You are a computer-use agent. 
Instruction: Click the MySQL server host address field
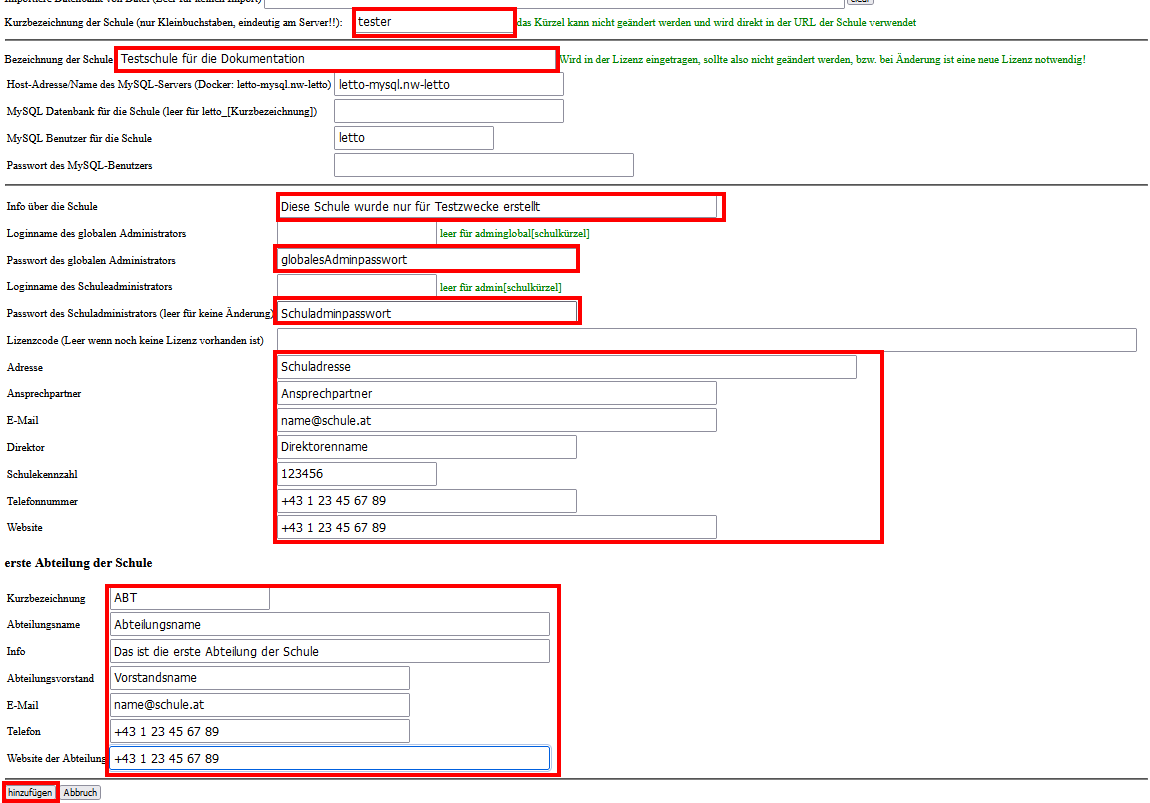[448, 85]
